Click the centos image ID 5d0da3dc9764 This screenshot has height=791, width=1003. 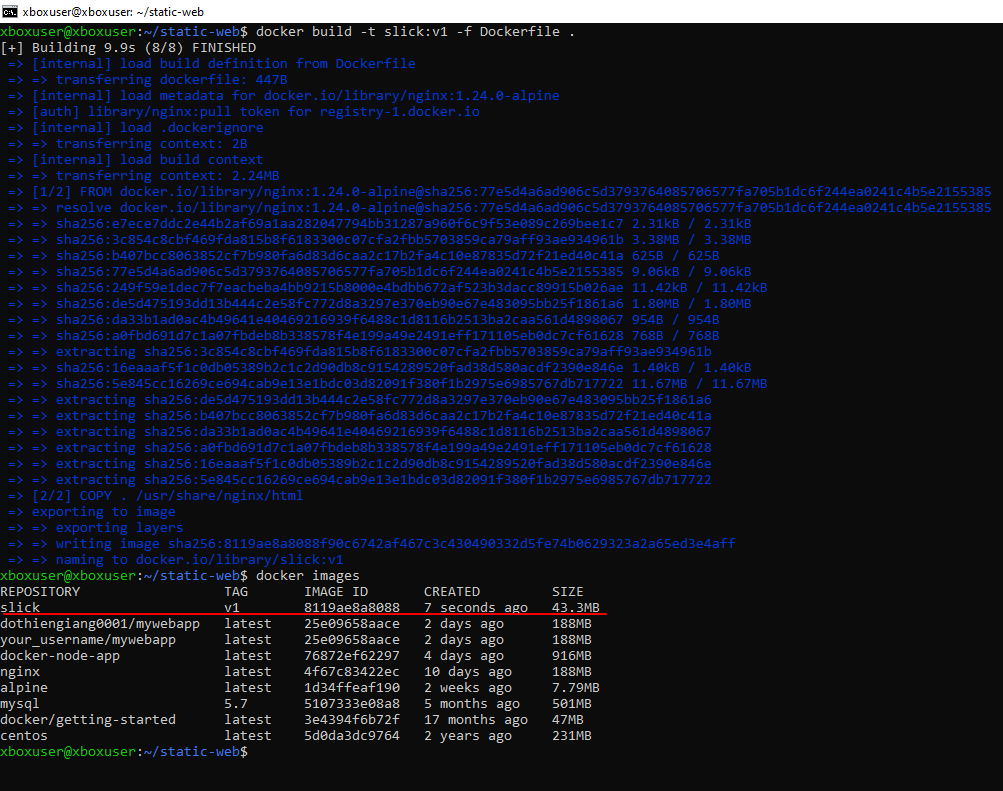pos(352,736)
